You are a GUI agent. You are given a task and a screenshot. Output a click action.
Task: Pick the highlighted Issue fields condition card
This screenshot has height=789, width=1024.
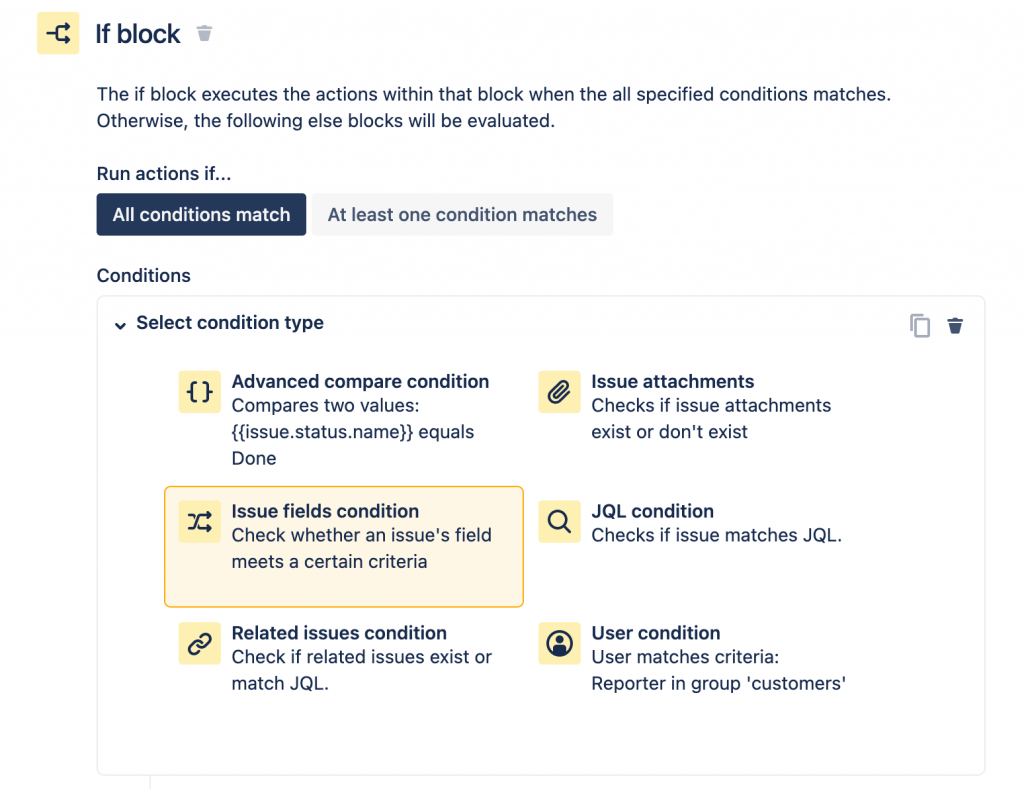(x=343, y=547)
